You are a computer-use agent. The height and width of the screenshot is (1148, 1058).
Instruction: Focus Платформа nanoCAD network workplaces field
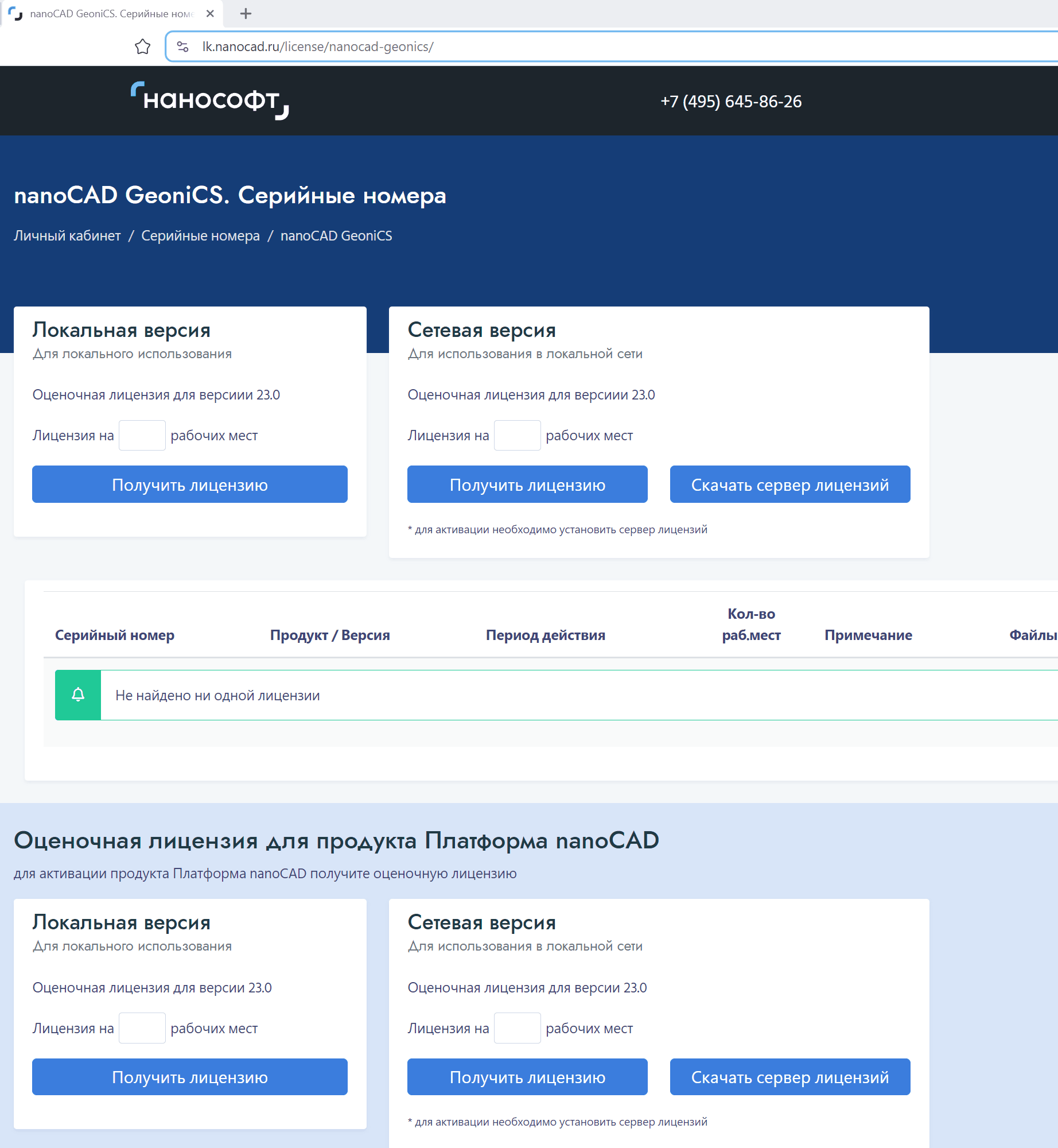click(518, 1027)
